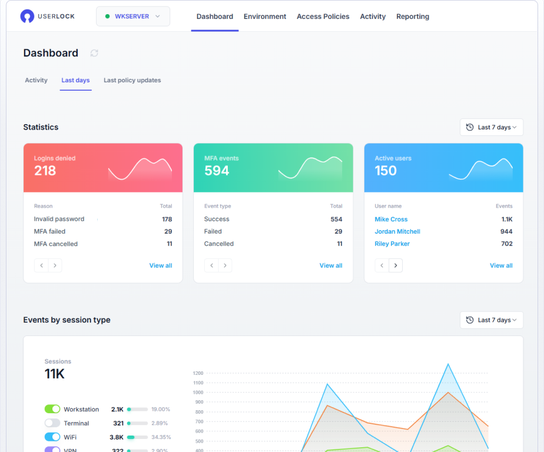Image resolution: width=544 pixels, height=452 pixels.
Task: Open Events by session type Last 7 days dropdown
Action: click(x=491, y=320)
